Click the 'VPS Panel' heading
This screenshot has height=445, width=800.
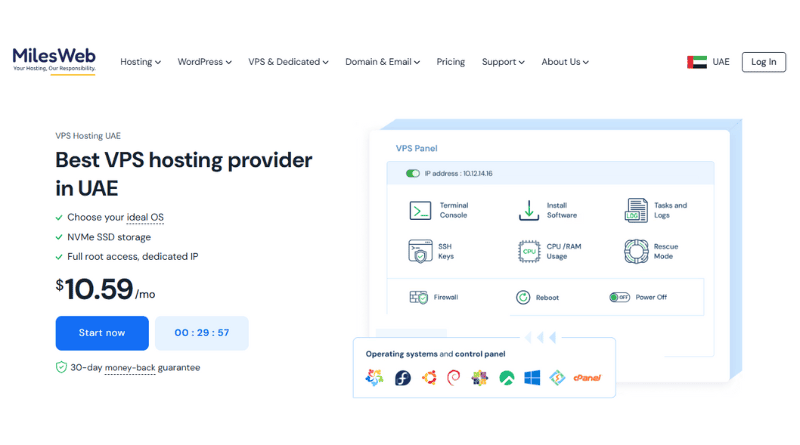[416, 149]
